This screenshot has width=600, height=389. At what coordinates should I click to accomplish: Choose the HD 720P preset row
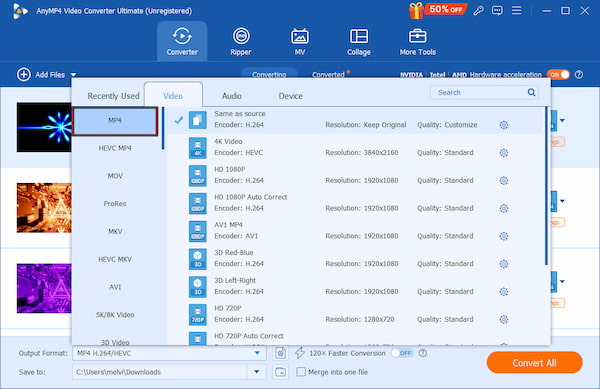[x=355, y=314]
